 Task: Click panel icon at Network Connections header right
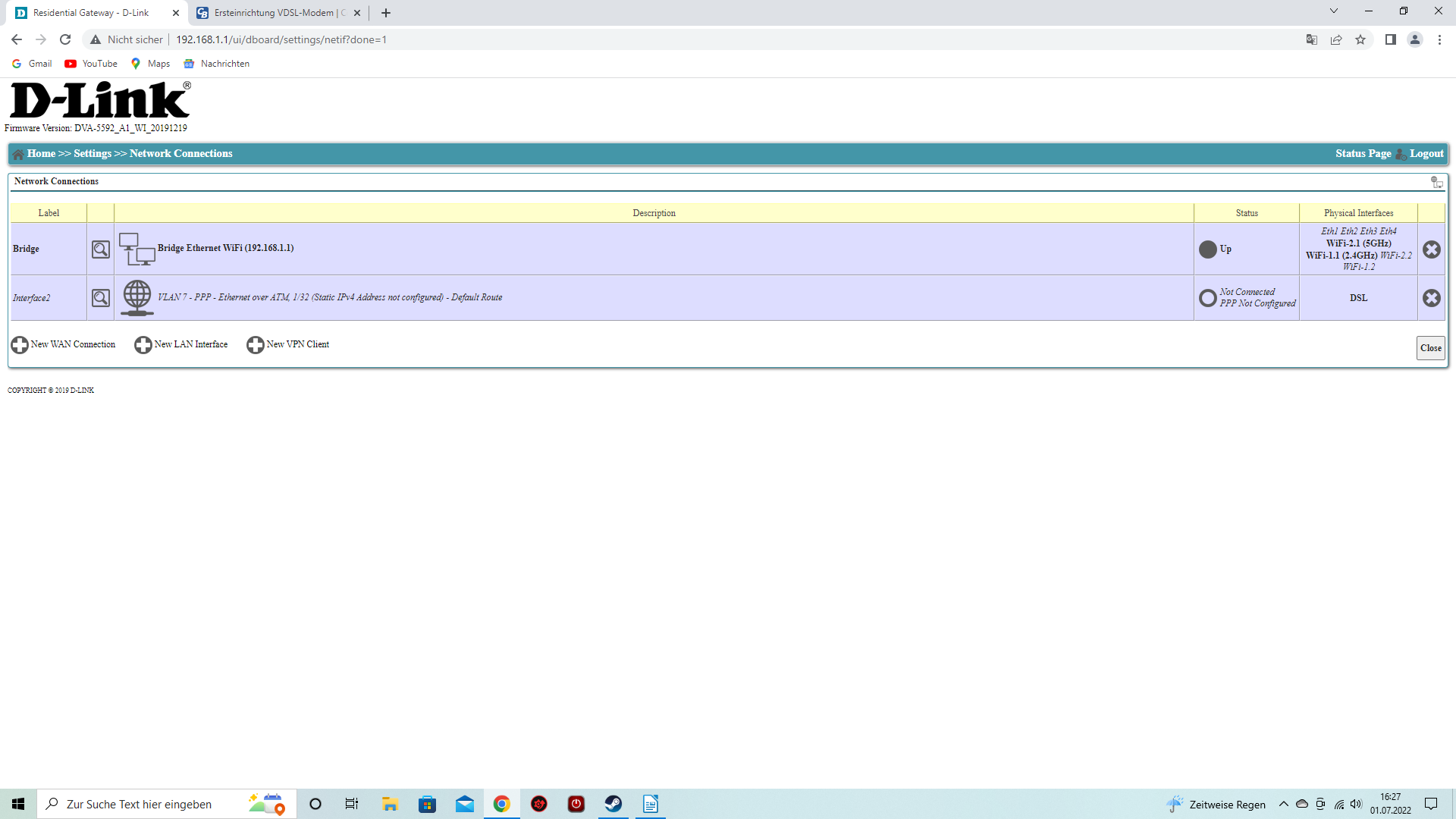[x=1436, y=182]
